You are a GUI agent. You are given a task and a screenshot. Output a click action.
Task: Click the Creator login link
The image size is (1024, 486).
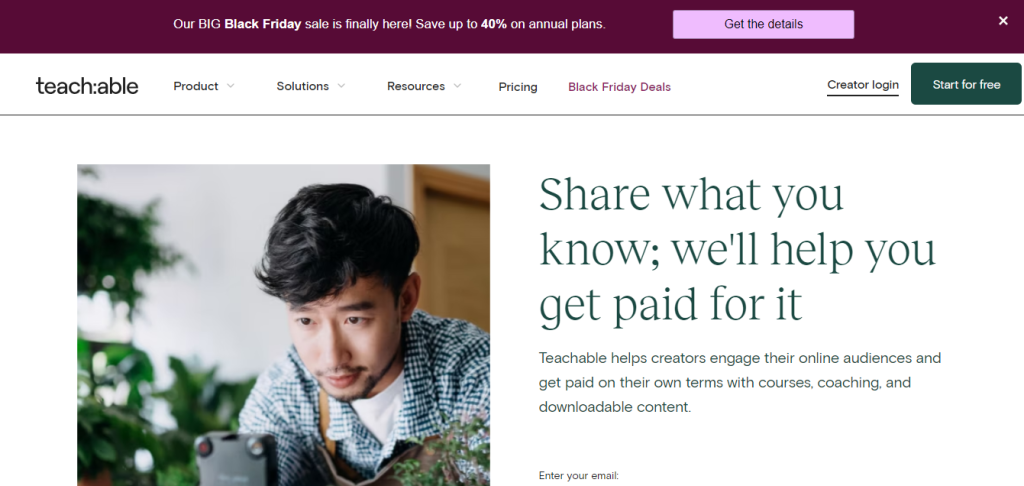(x=863, y=85)
